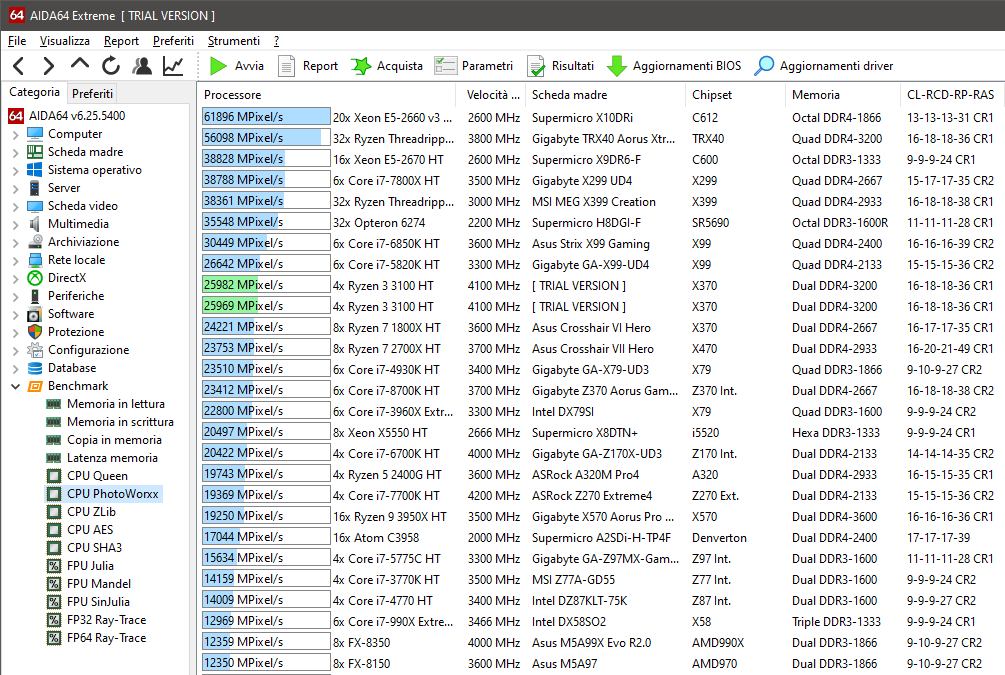Select FPU SinJulia benchmark icon
This screenshot has height=675, width=1005.
54,601
